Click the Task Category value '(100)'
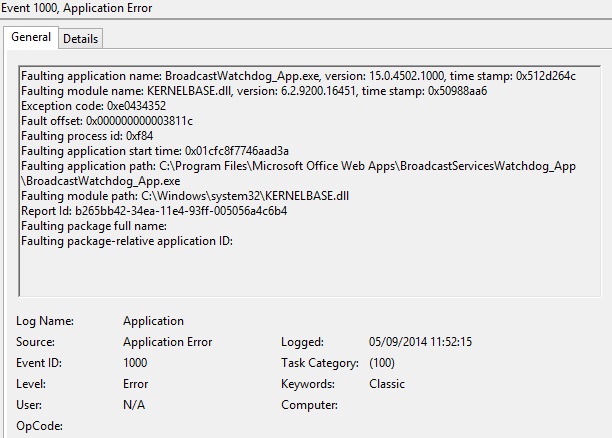 click(x=382, y=363)
